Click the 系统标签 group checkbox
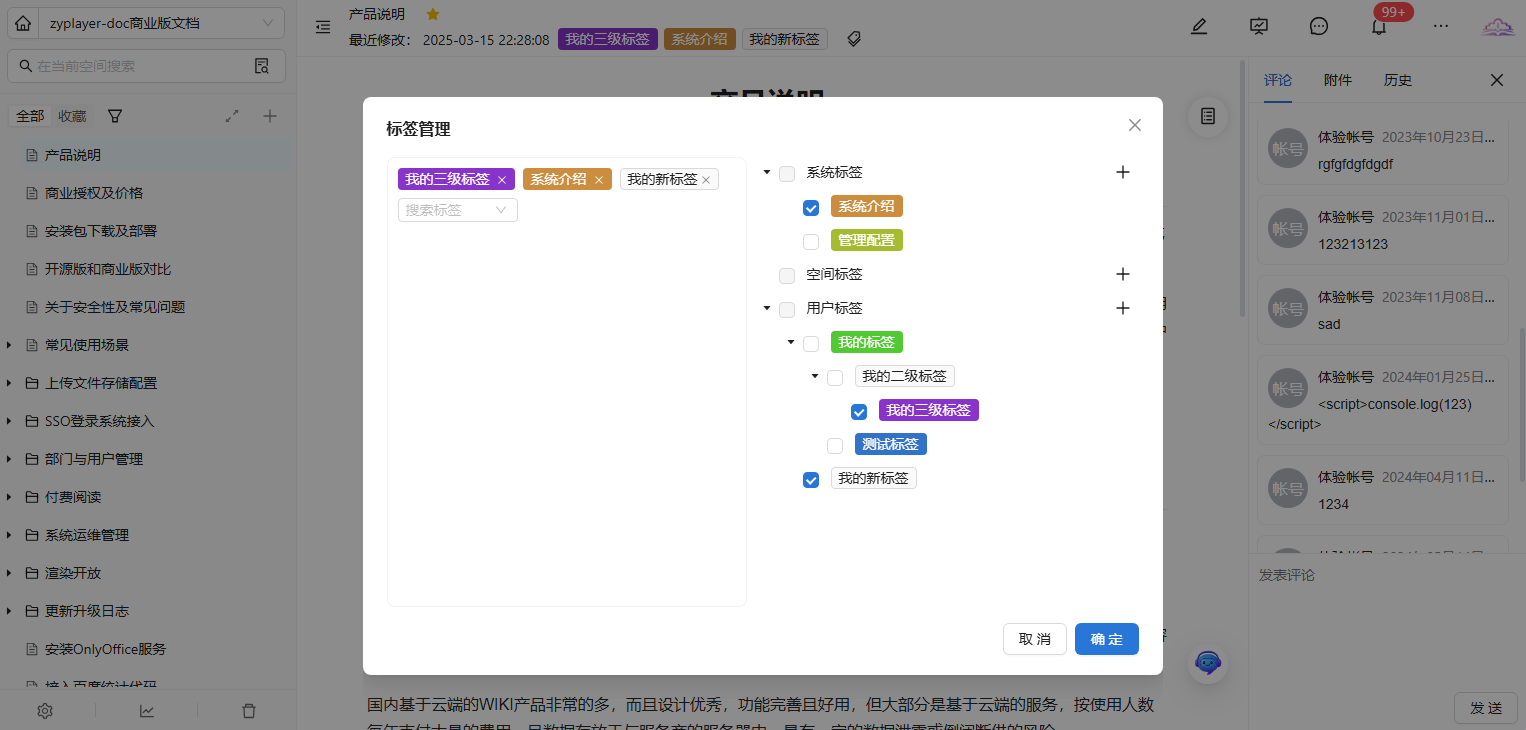The image size is (1526, 730). (x=787, y=174)
